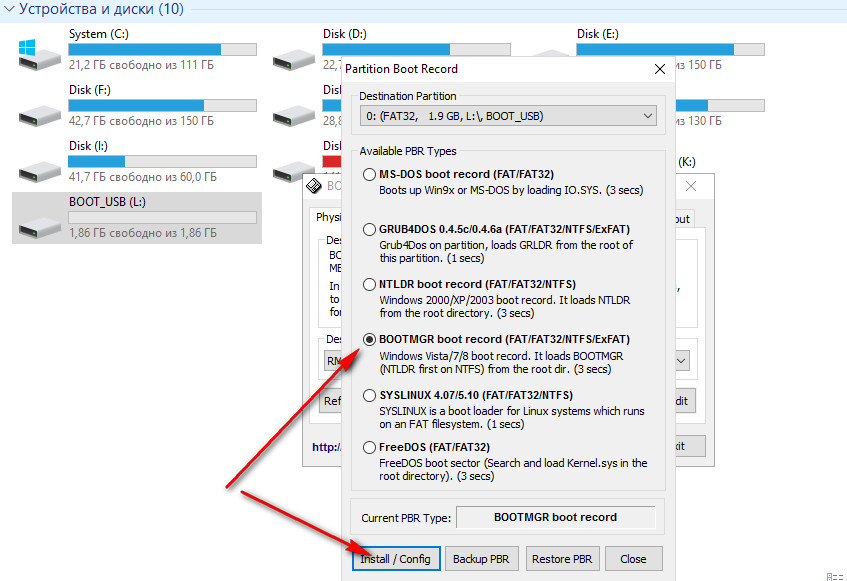This screenshot has width=847, height=581.
Task: Select the NTLDR boot record option
Action: (x=370, y=284)
